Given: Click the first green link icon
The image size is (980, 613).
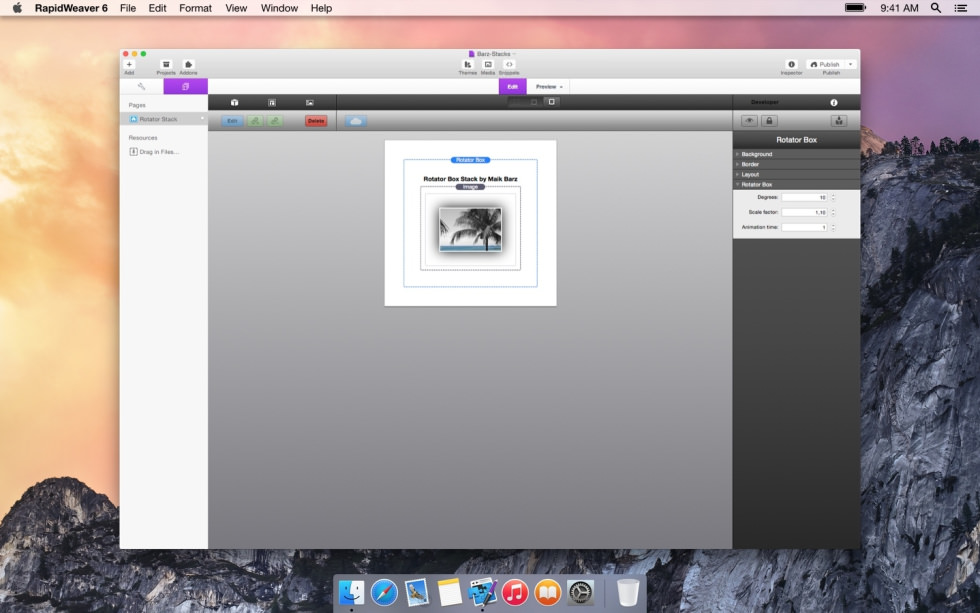Looking at the screenshot, I should click(255, 121).
